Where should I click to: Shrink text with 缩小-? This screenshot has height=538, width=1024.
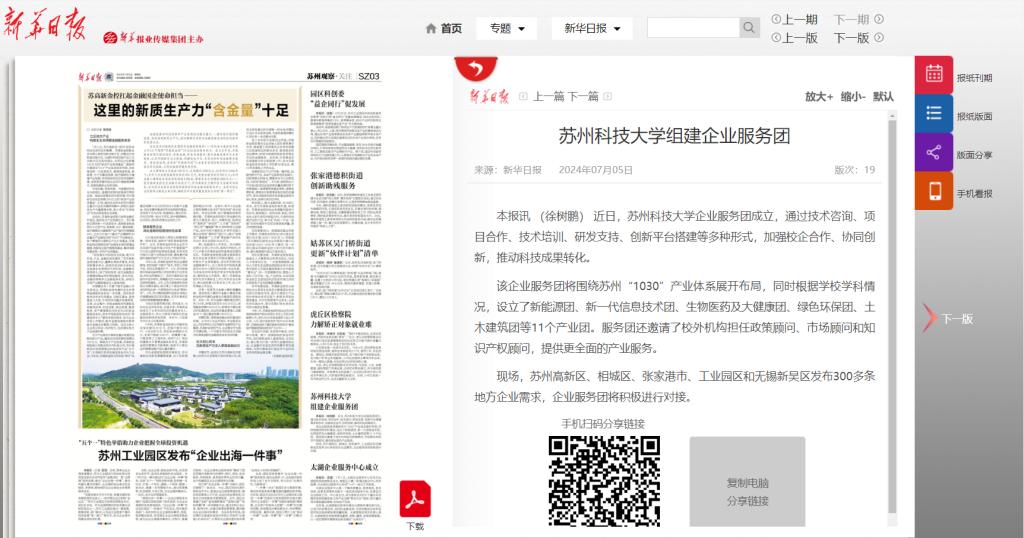pyautogui.click(x=853, y=97)
